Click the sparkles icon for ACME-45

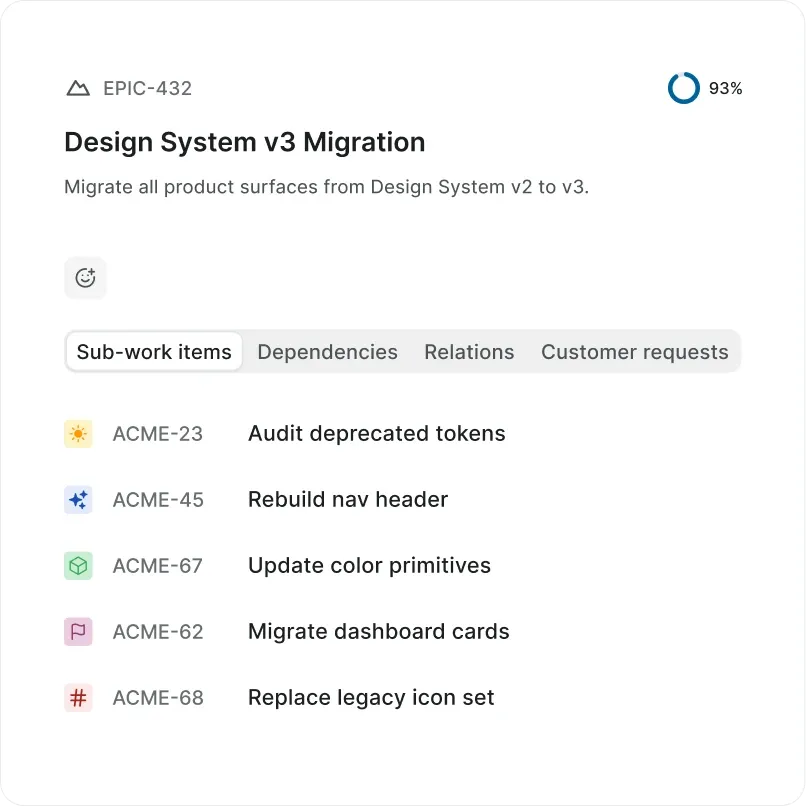coord(78,500)
